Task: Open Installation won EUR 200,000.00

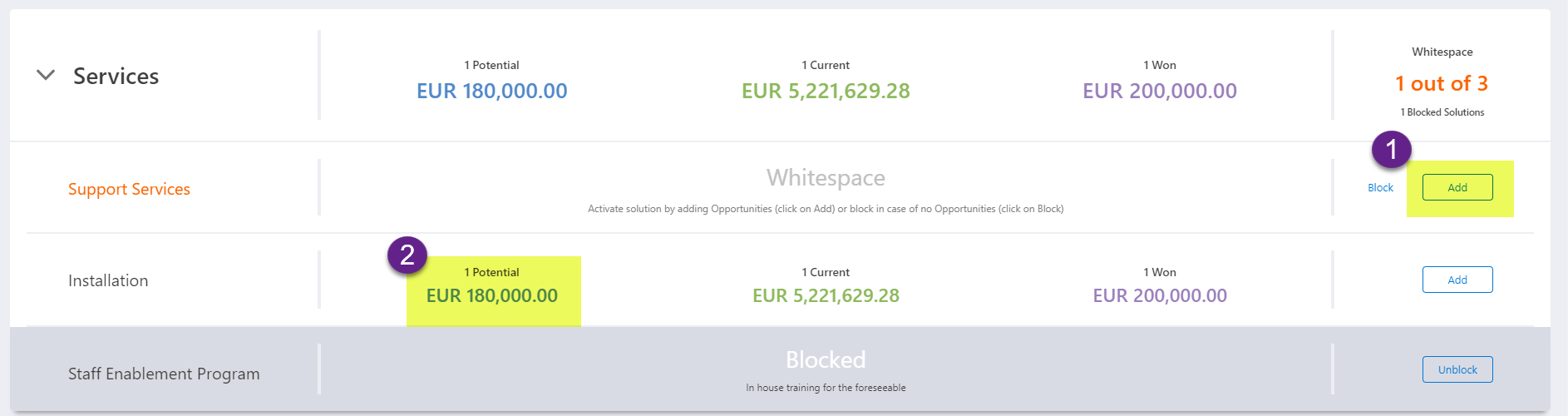Action: coord(1159,296)
